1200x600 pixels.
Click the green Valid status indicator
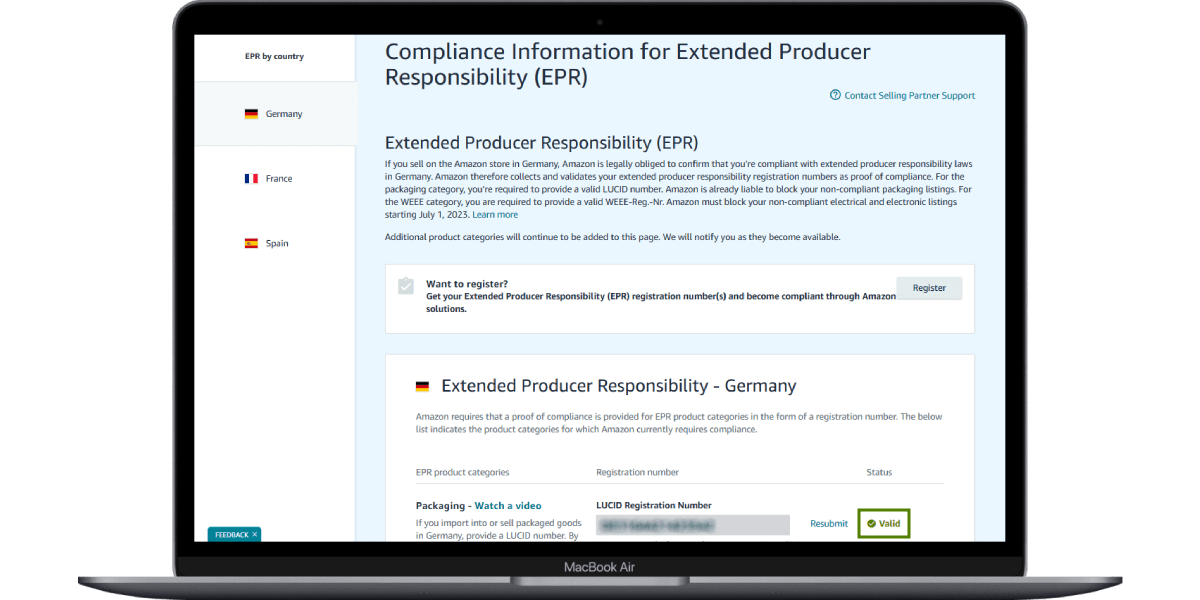(x=884, y=523)
